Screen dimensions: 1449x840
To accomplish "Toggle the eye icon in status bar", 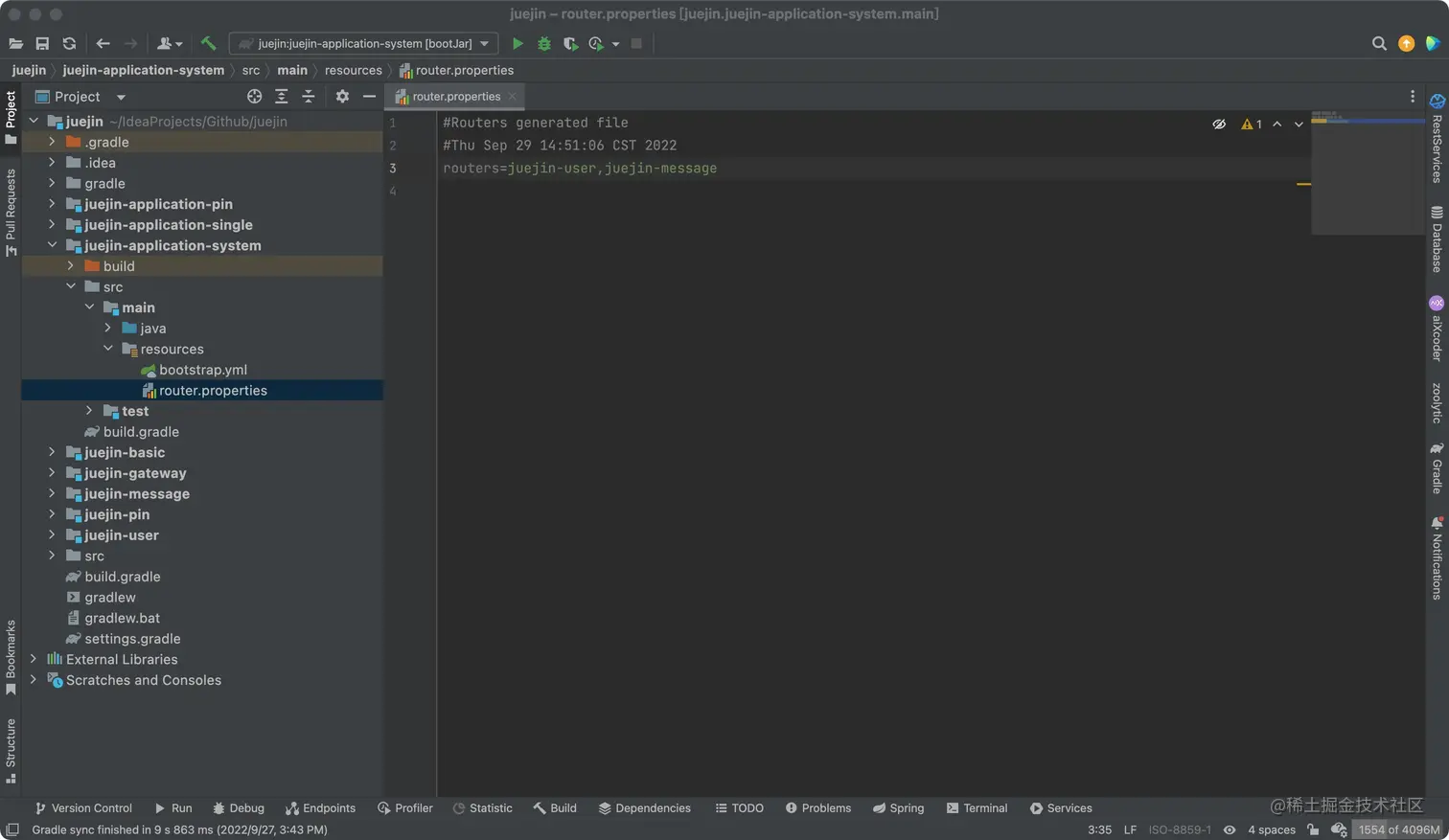I will click(1230, 829).
